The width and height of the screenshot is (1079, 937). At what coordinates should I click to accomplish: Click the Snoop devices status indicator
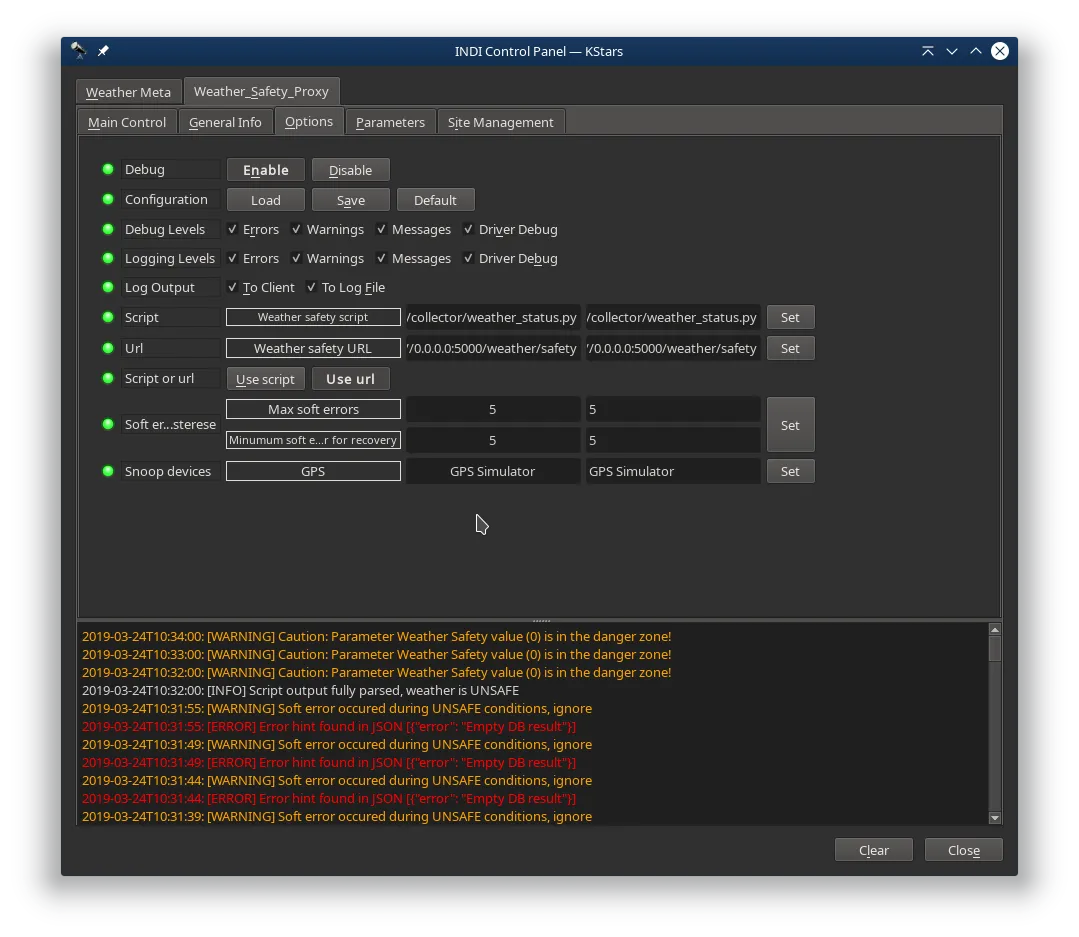[x=108, y=471]
